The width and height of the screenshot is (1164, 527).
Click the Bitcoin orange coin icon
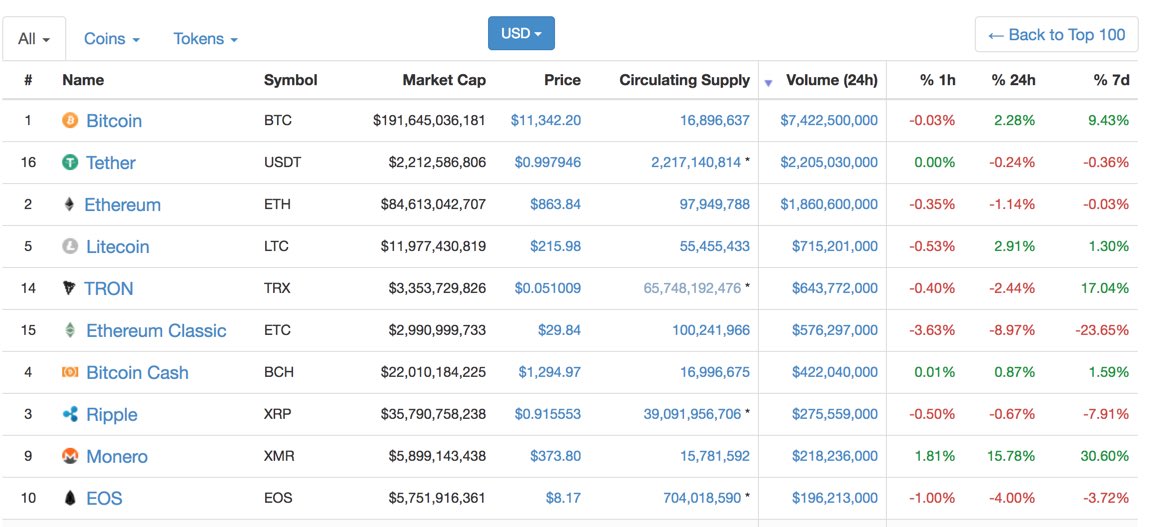coord(70,120)
